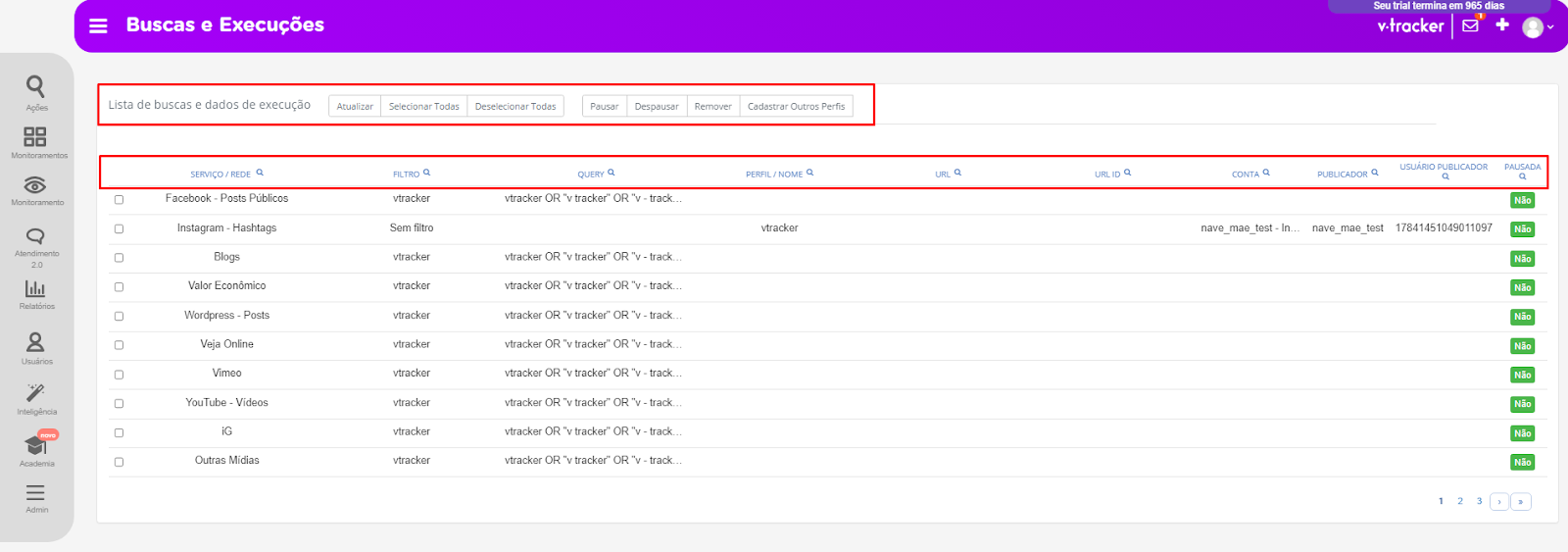Open Admin menu icon in sidebar
The width and height of the screenshot is (1568, 552).
[35, 492]
